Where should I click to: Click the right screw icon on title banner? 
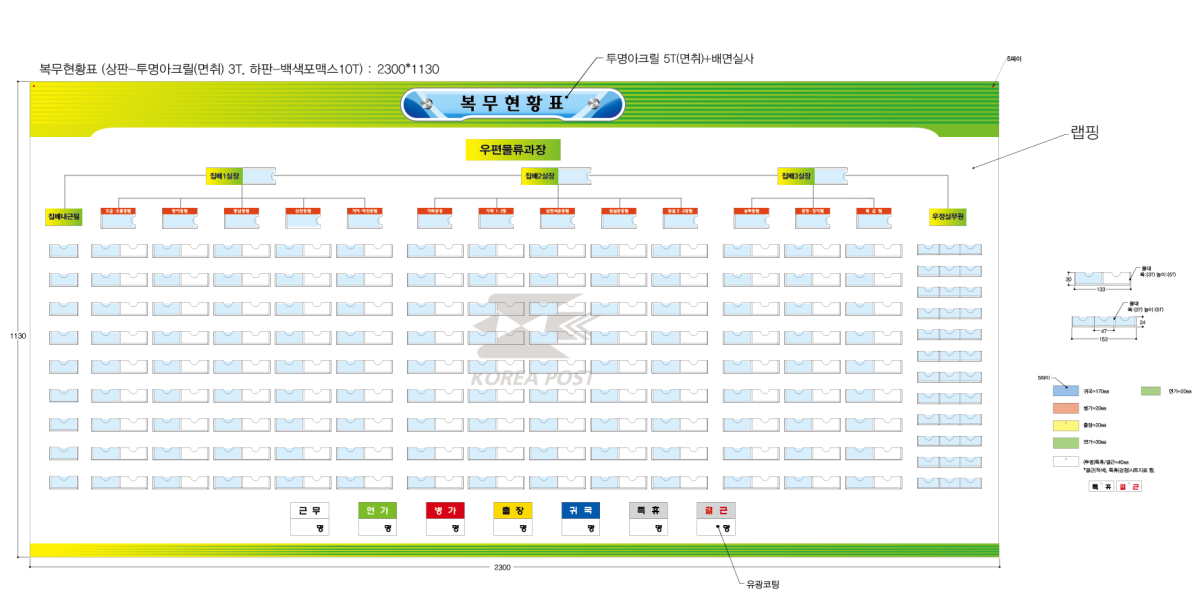[593, 104]
